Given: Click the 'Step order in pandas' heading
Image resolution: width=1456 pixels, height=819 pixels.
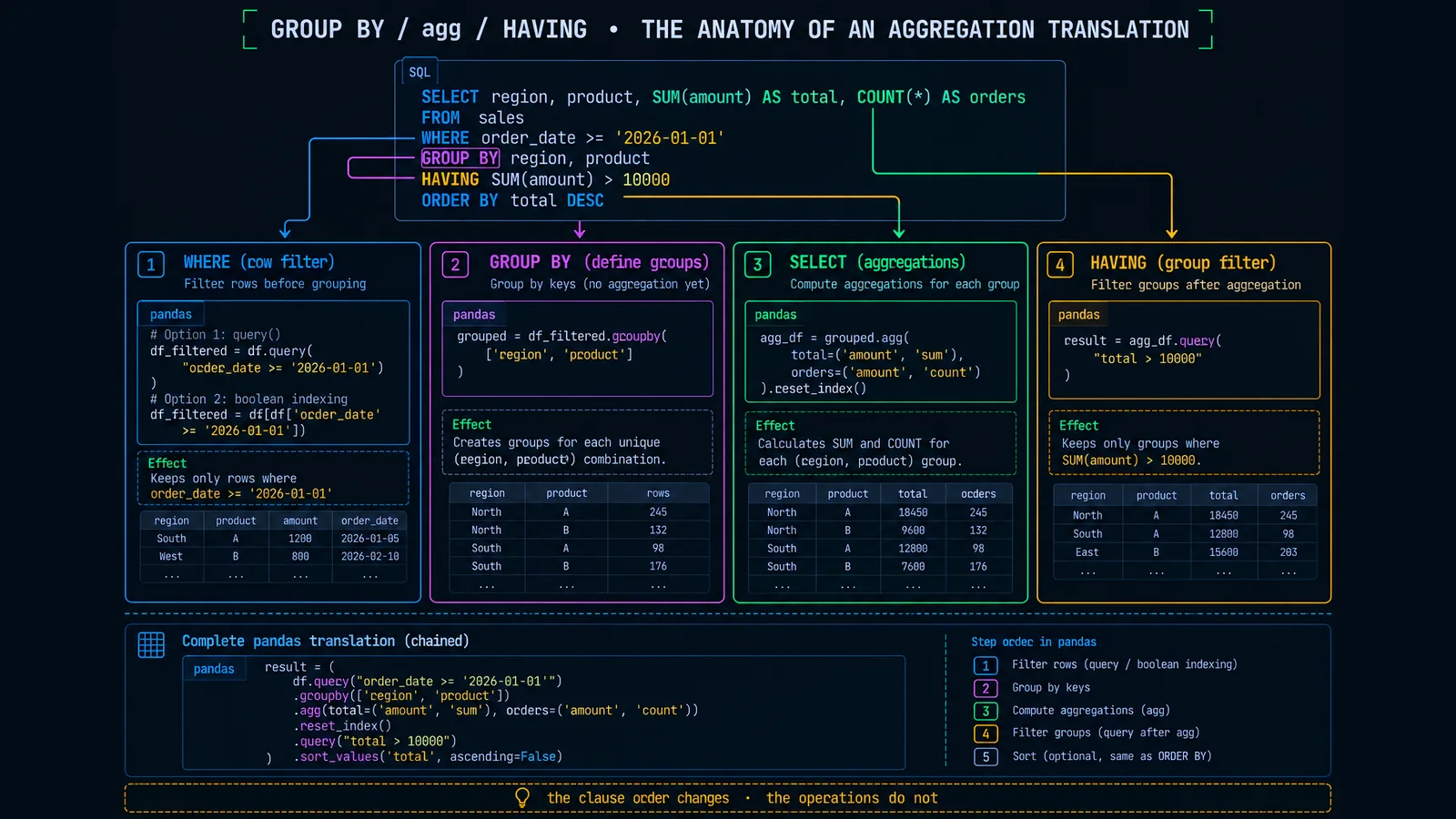Looking at the screenshot, I should 1034,642.
